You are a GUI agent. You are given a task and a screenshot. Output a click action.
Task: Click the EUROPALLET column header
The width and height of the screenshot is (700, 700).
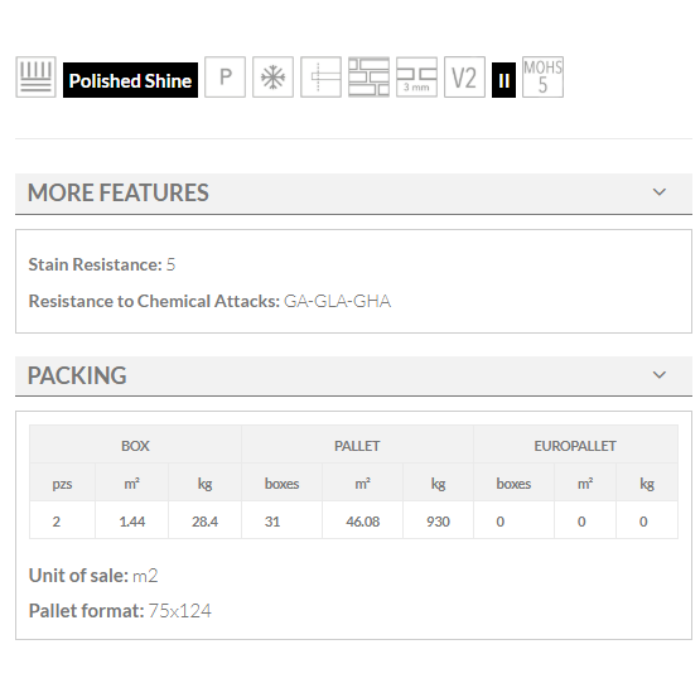click(575, 446)
